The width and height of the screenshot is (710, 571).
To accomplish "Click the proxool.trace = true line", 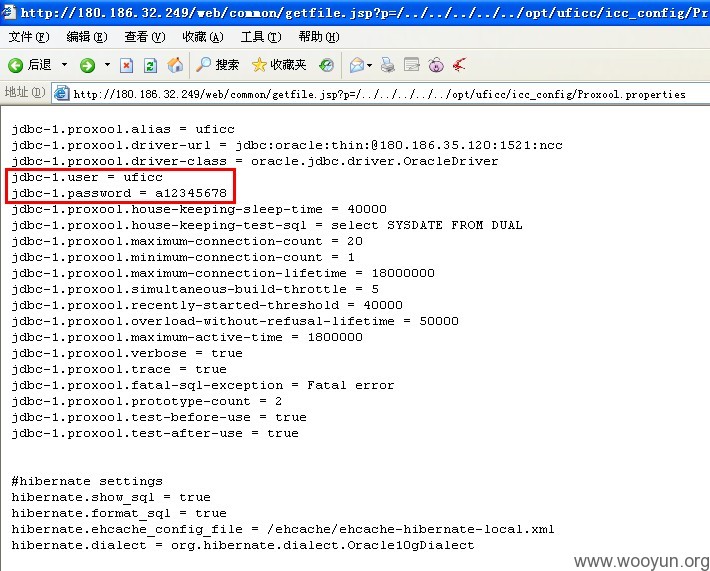I will coord(119,369).
